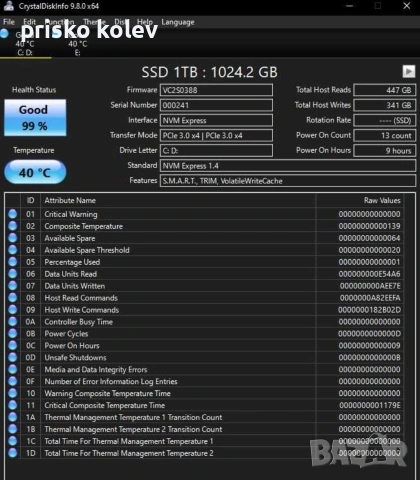Click the next disk arrow button
This screenshot has width=420, height=480.
tap(409, 71)
